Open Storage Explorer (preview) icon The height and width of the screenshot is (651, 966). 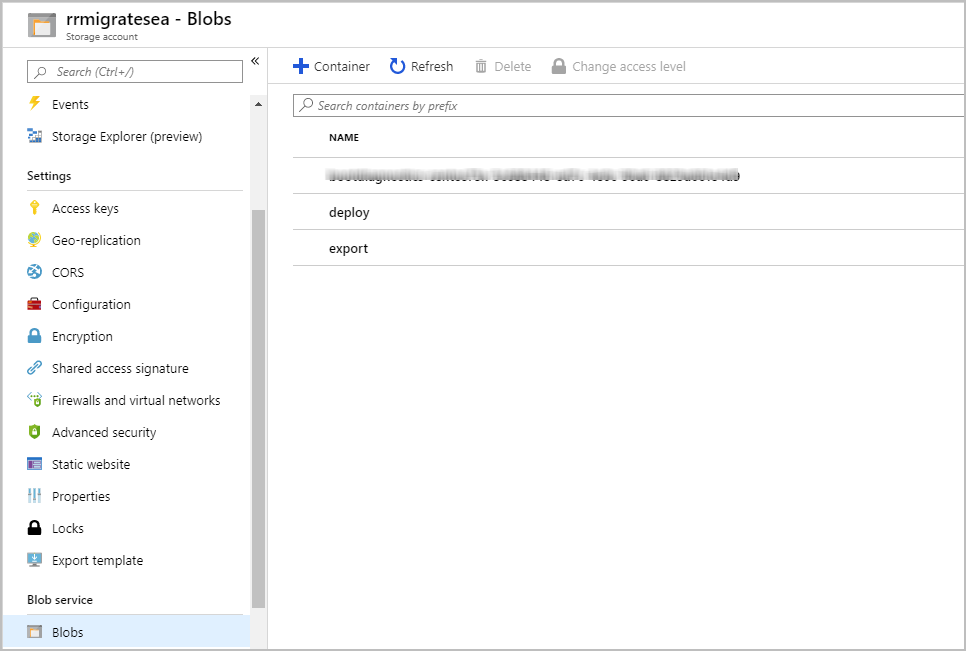coord(35,136)
